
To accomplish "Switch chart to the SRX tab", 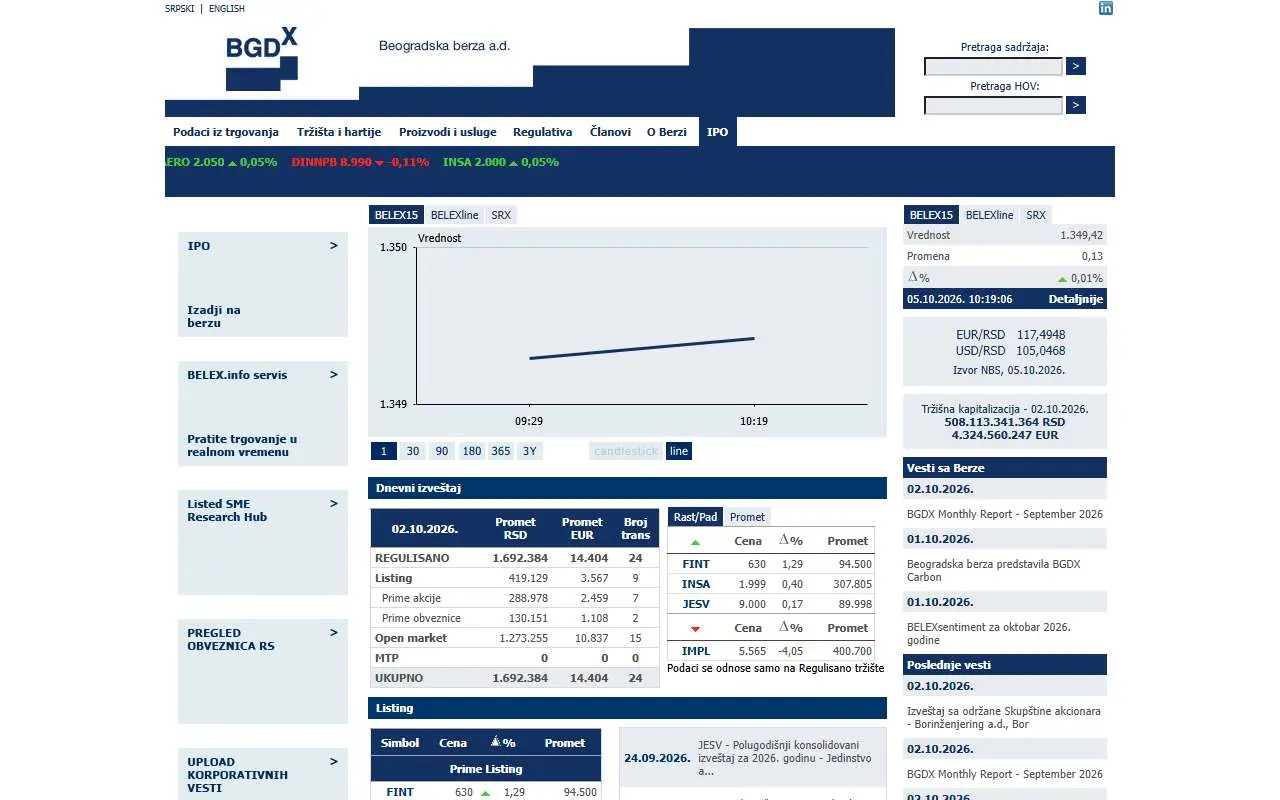I will (x=501, y=215).
